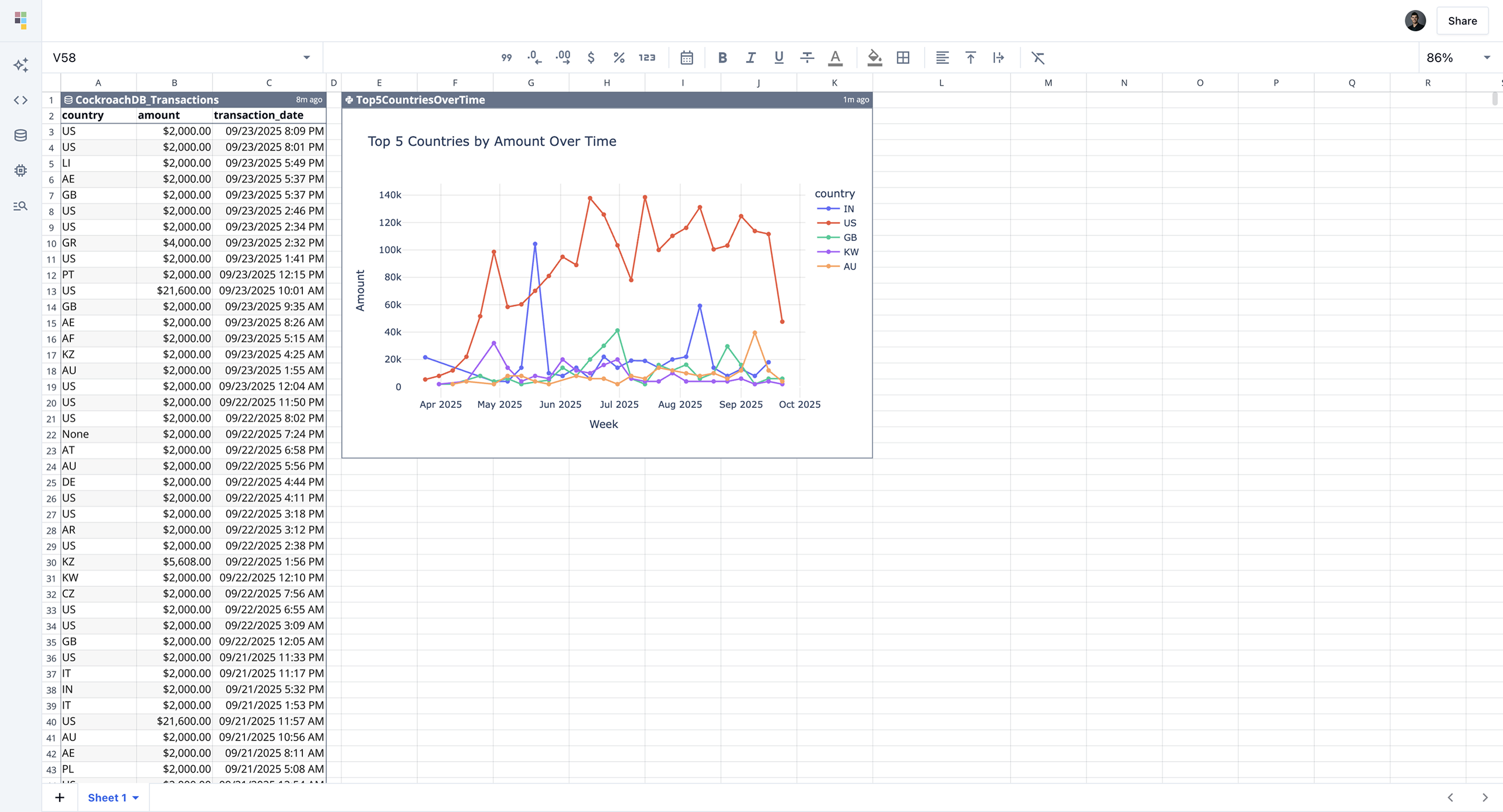Open the fill color paint bucket
1503x812 pixels.
[874, 57]
